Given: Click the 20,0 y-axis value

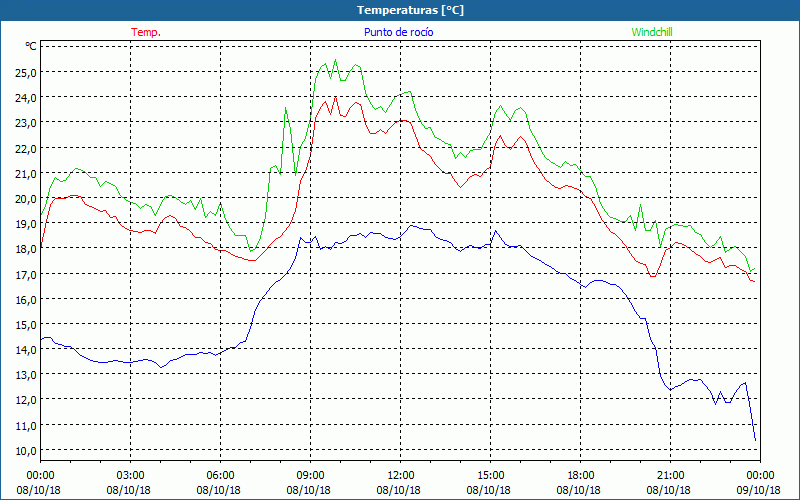Looking at the screenshot, I should pos(26,198).
